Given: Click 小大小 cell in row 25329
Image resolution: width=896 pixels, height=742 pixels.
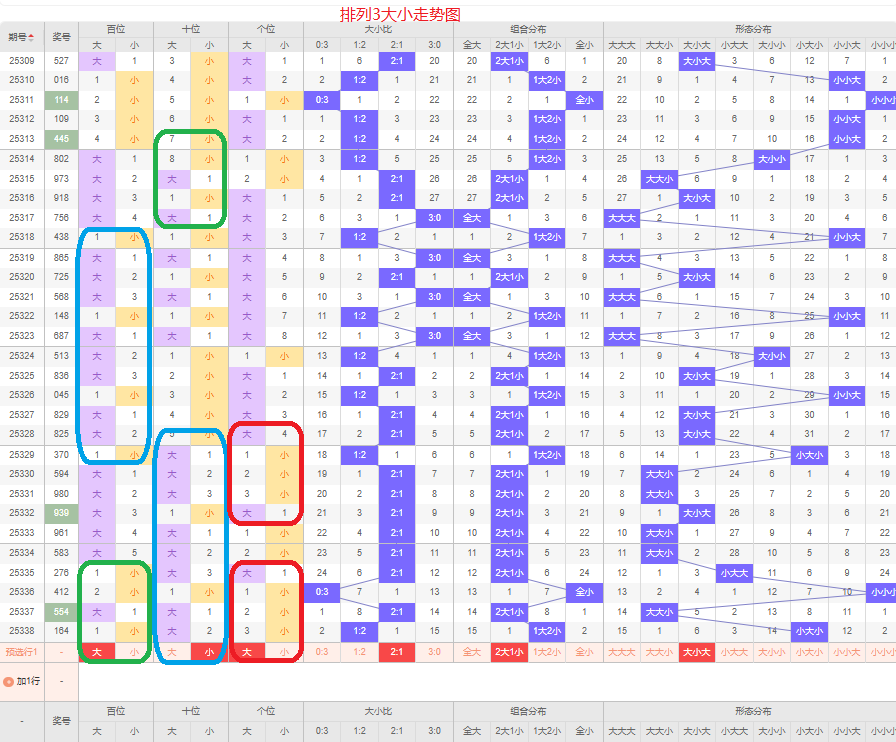Looking at the screenshot, I should click(x=809, y=455).
